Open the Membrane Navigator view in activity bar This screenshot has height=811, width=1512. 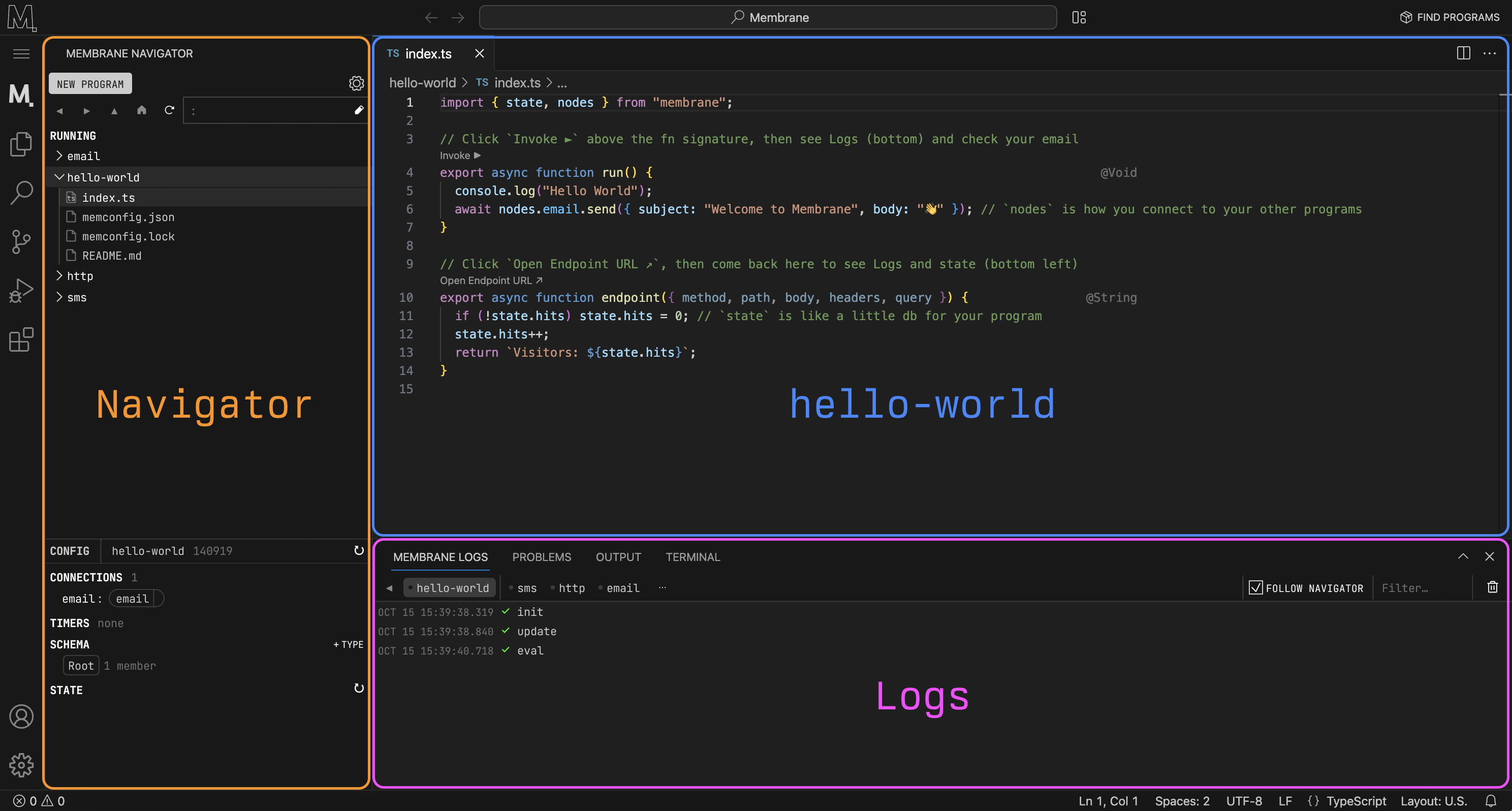click(21, 95)
